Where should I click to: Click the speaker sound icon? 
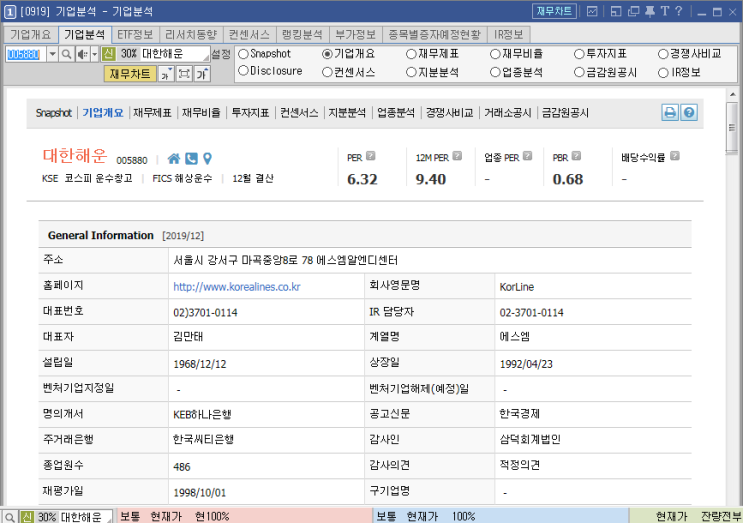82,54
